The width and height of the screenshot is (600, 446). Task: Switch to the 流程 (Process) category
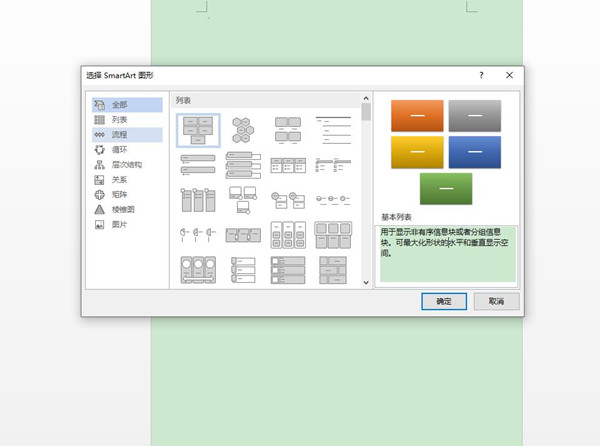120,134
